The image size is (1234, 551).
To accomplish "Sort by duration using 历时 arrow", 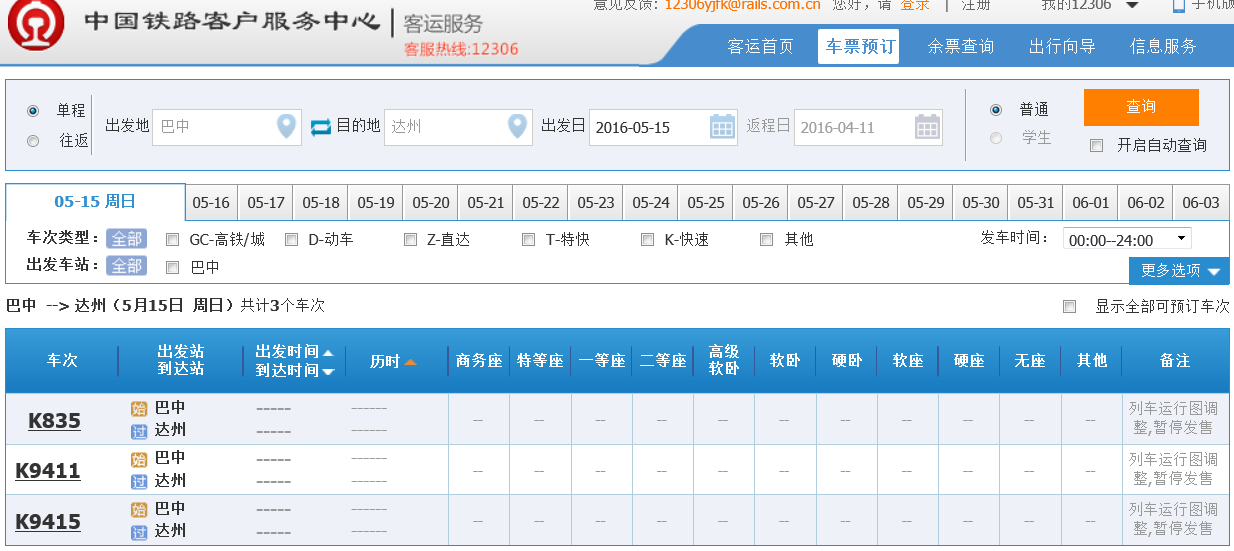I will pyautogui.click(x=410, y=361).
